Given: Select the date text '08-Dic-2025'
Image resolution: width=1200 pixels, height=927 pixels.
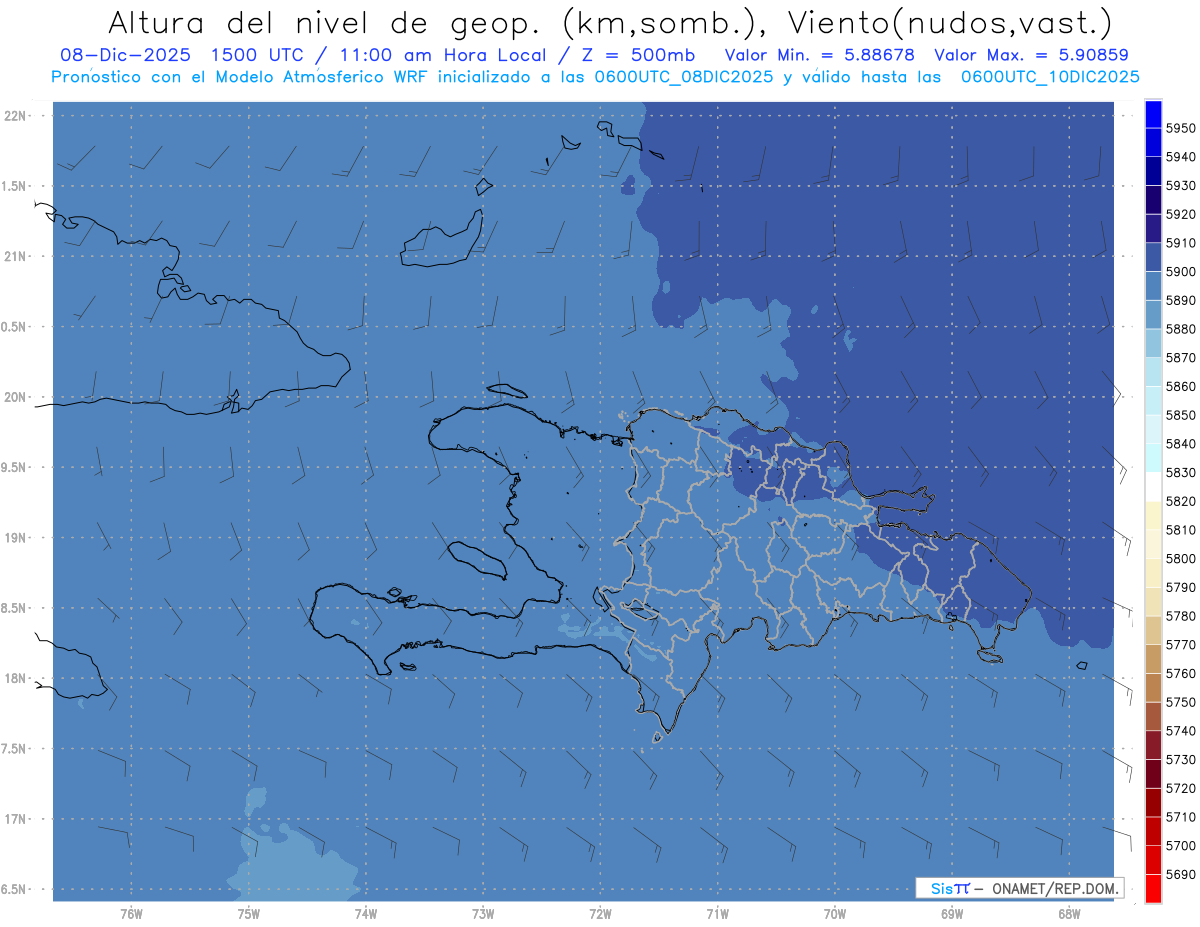Looking at the screenshot, I should [125, 55].
